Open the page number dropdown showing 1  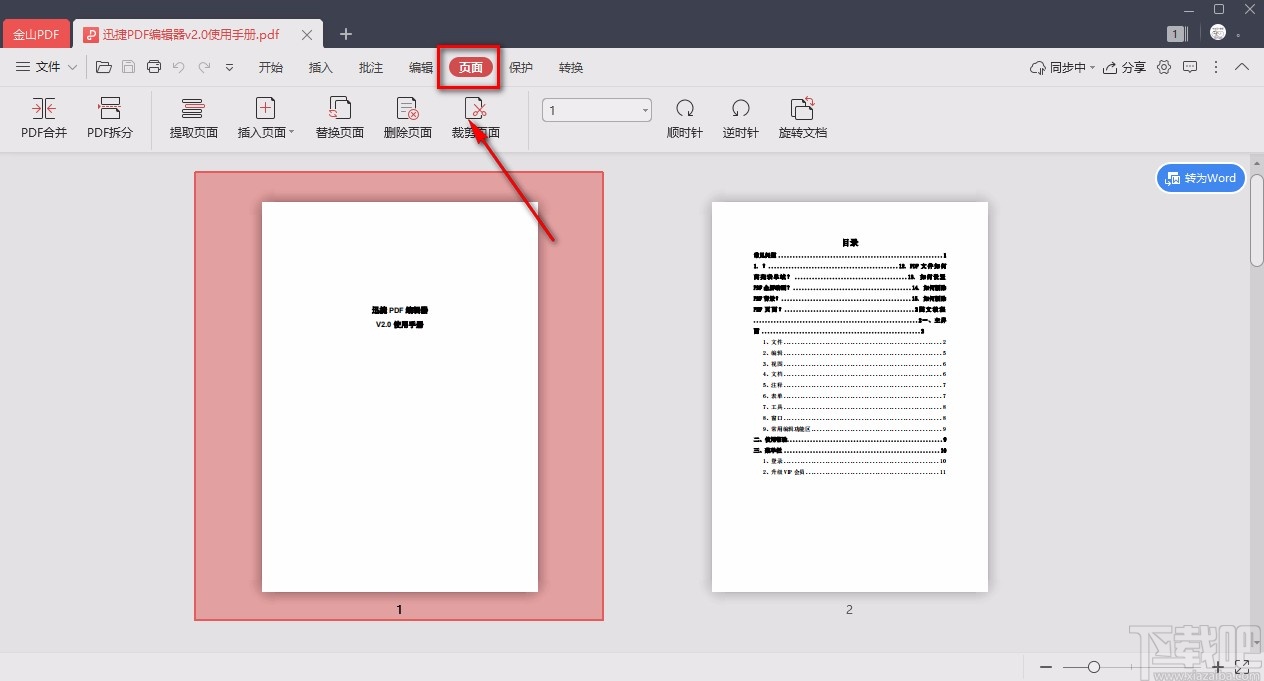(x=597, y=110)
